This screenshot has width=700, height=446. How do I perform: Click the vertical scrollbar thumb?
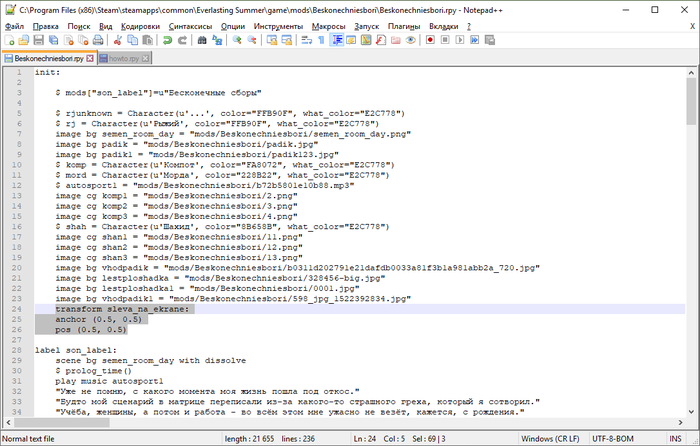click(x=691, y=101)
